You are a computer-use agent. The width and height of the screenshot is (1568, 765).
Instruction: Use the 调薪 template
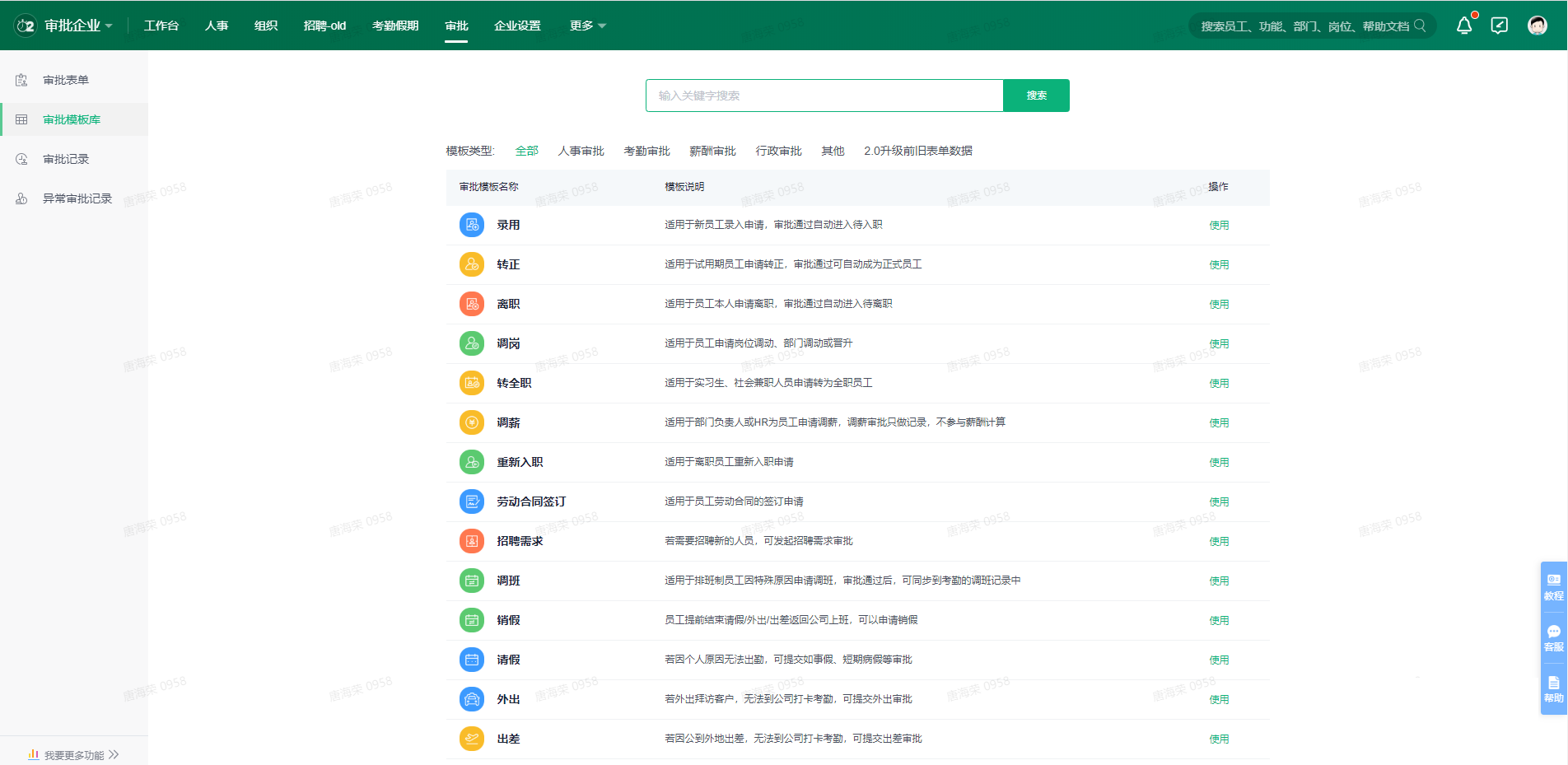pos(1219,422)
